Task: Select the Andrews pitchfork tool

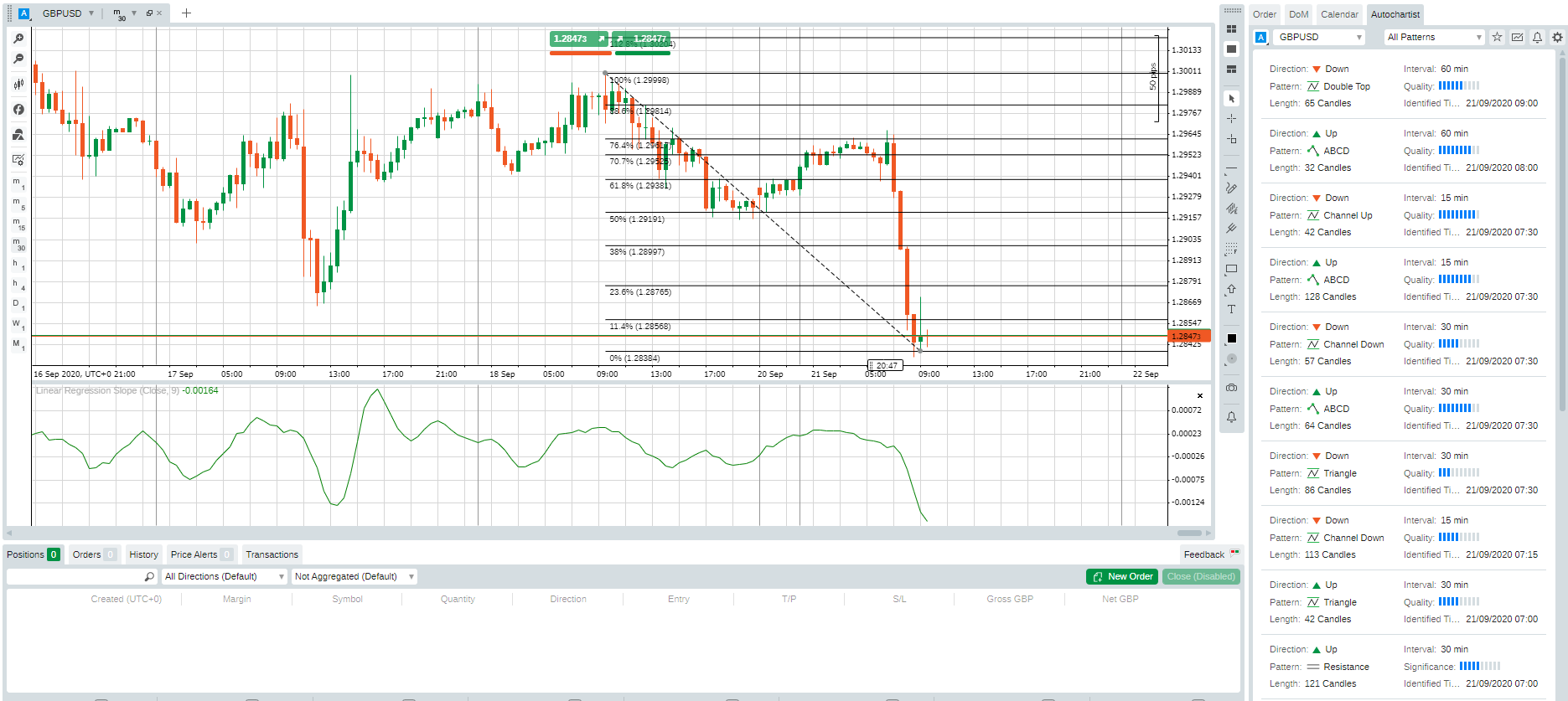Action: 1231,229
